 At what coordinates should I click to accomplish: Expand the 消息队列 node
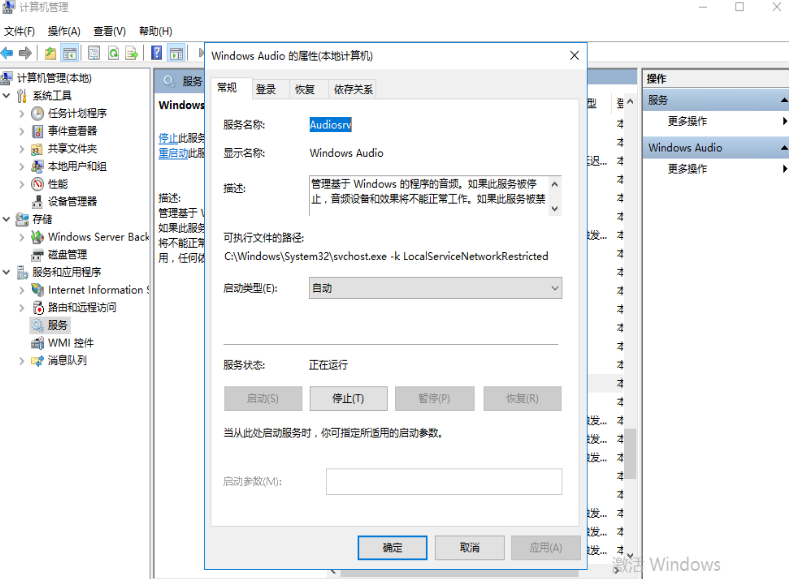(22, 361)
